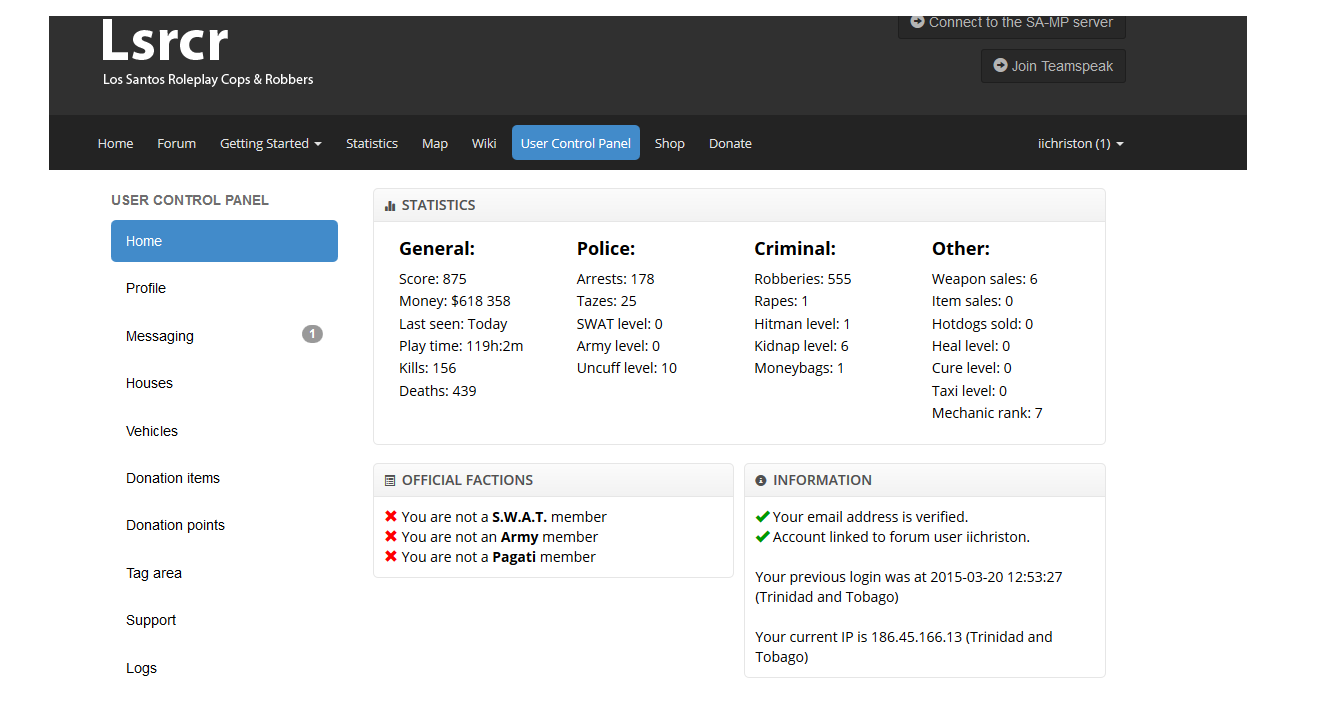Open the Statistics nav item
The image size is (1327, 716).
372,143
